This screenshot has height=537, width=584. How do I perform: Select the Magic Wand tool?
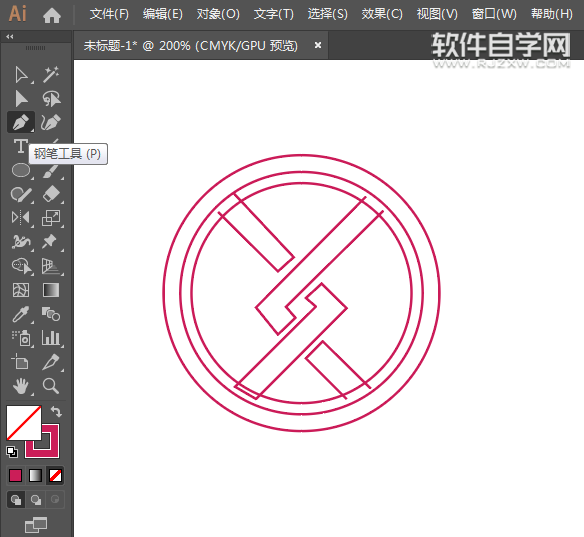click(x=51, y=74)
